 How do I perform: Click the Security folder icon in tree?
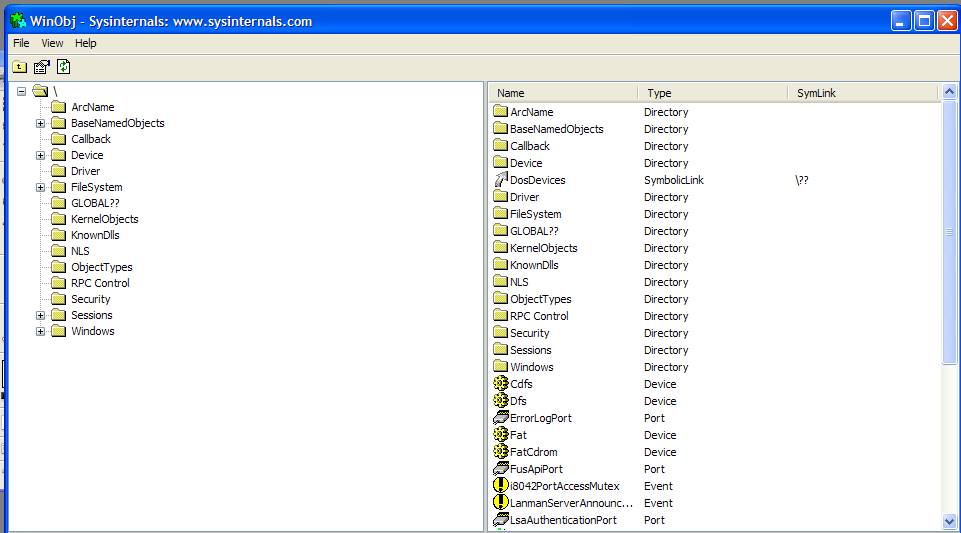(59, 299)
